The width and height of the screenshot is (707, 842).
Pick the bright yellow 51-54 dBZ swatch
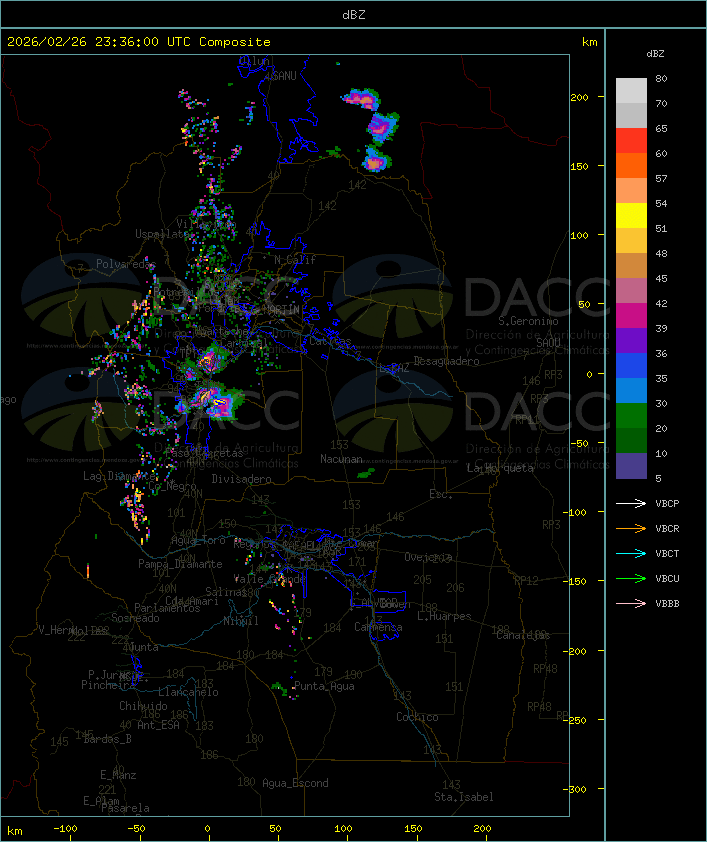tap(631, 215)
